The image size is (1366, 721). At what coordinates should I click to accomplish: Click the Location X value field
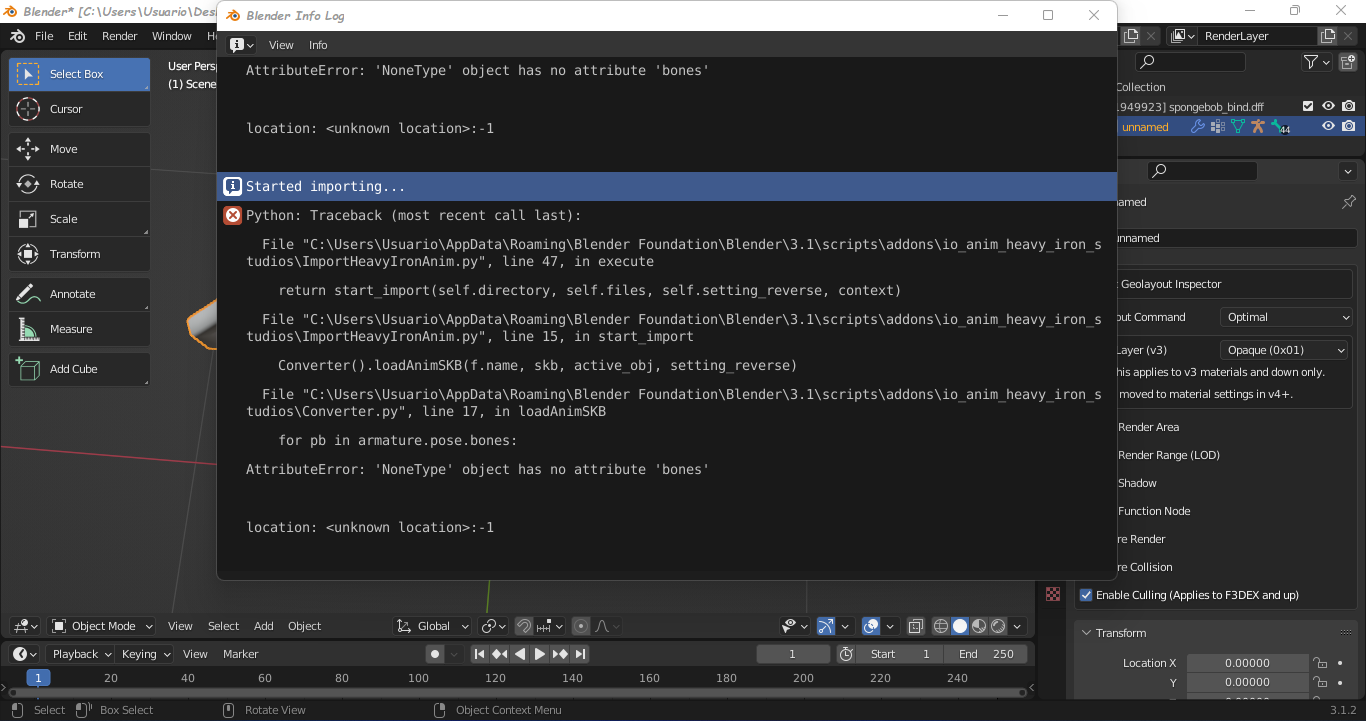pyautogui.click(x=1247, y=662)
